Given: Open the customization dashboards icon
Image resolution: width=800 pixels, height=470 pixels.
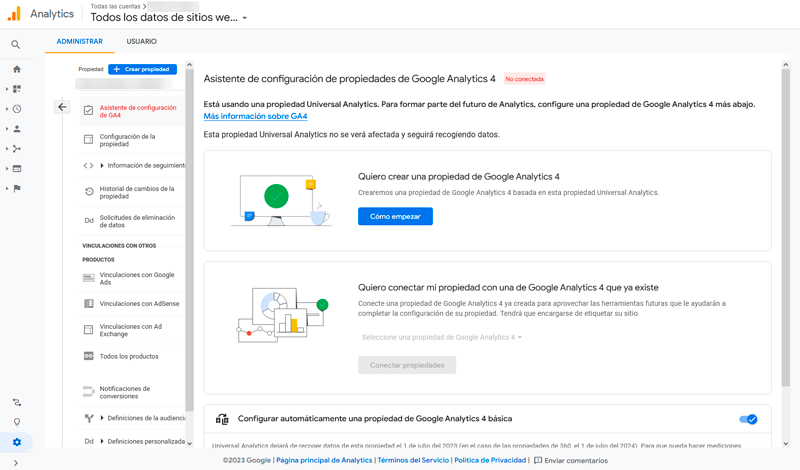Looking at the screenshot, I should (17, 89).
